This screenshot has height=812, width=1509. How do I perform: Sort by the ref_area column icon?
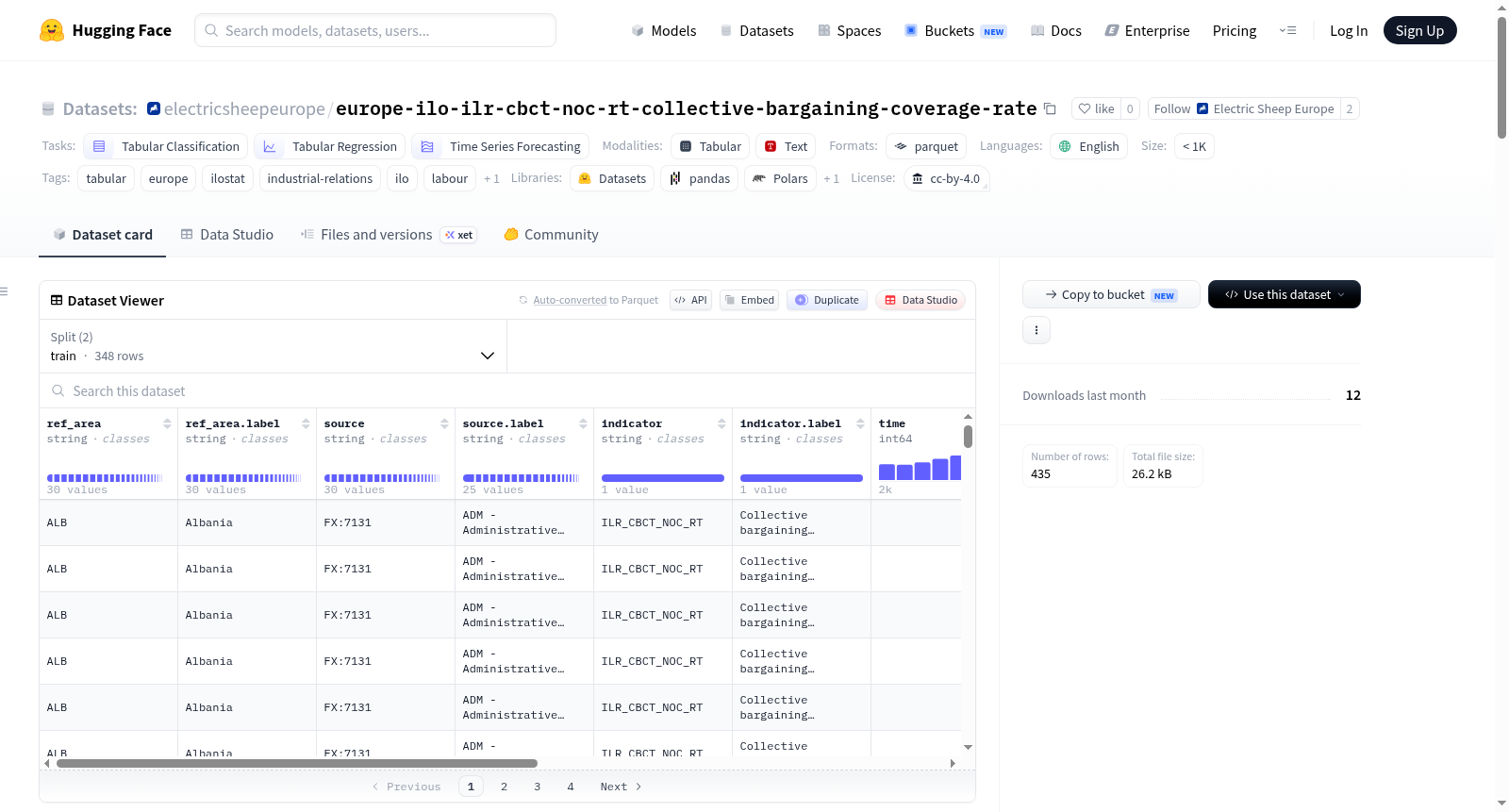pyautogui.click(x=167, y=423)
